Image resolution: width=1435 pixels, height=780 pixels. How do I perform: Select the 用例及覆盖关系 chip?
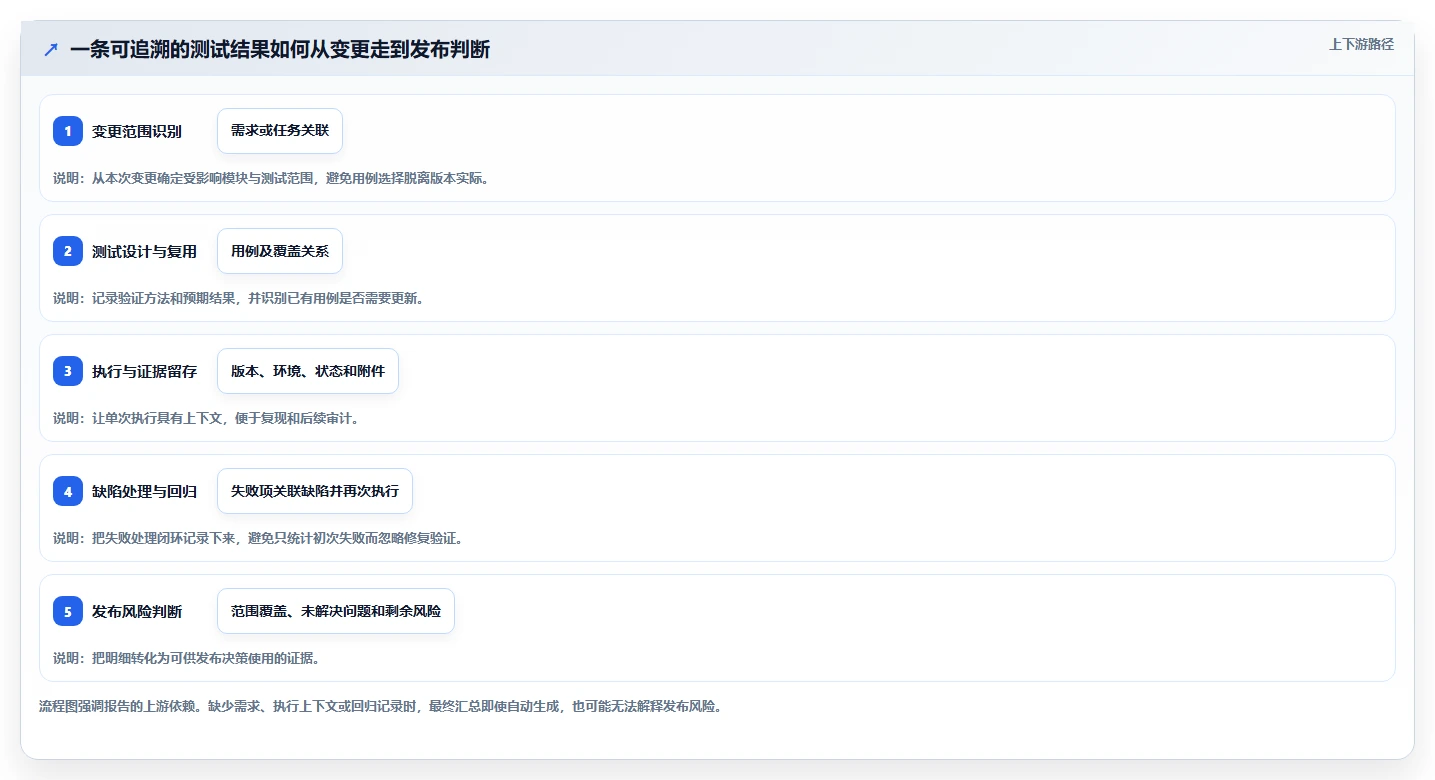pos(280,251)
